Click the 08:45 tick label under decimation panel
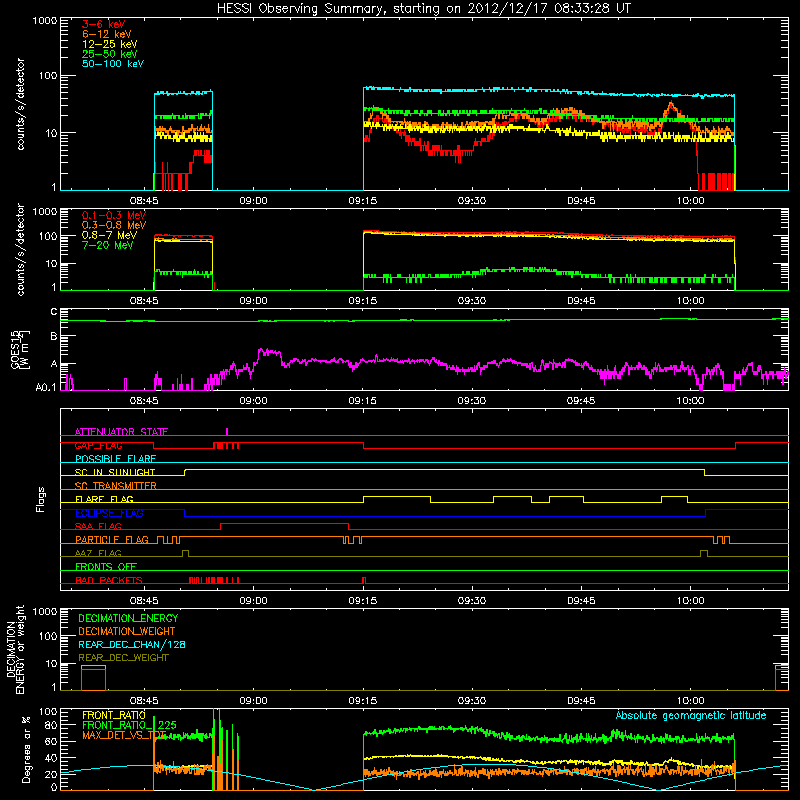This screenshot has width=800, height=800. coord(144,701)
